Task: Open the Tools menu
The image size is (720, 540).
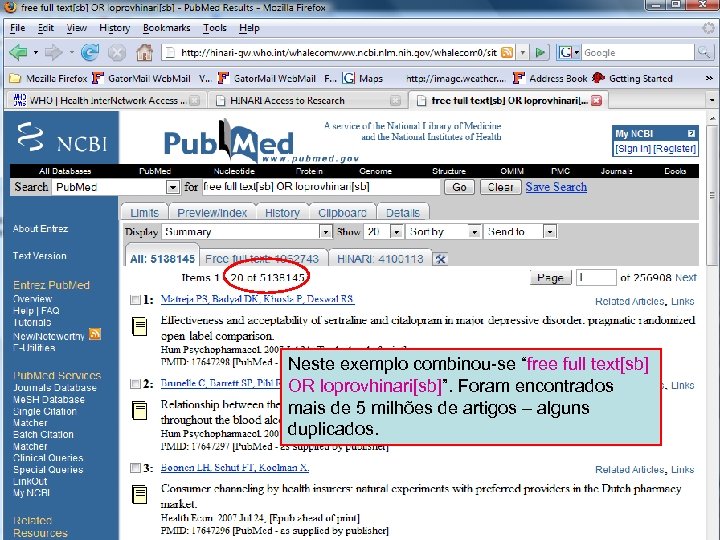Action: (x=215, y=28)
